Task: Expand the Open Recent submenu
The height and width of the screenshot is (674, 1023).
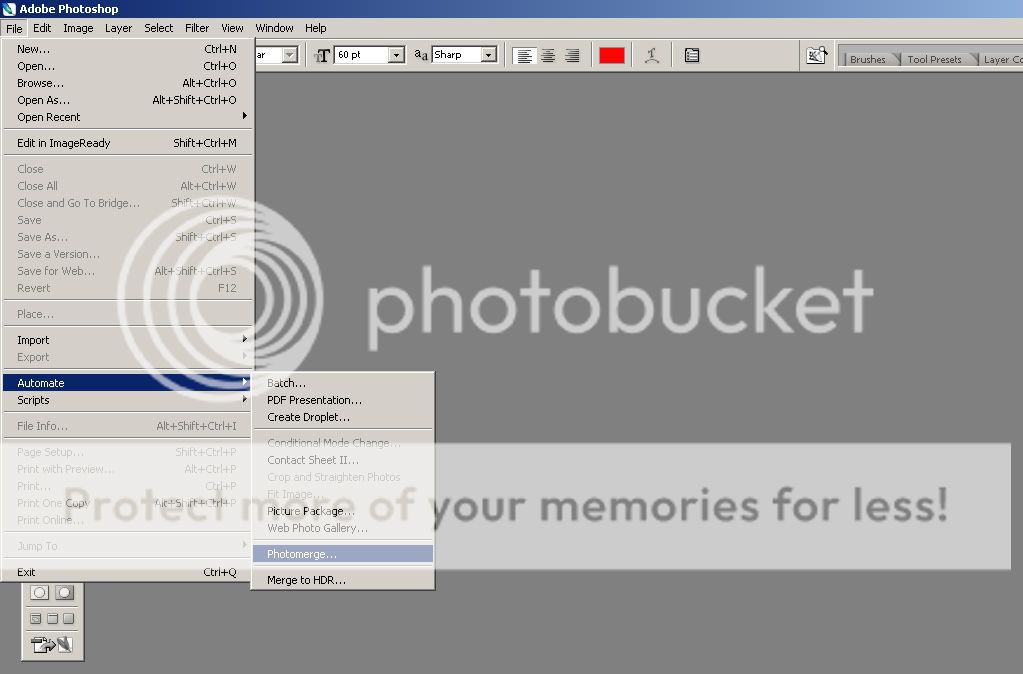Action: [x=129, y=117]
